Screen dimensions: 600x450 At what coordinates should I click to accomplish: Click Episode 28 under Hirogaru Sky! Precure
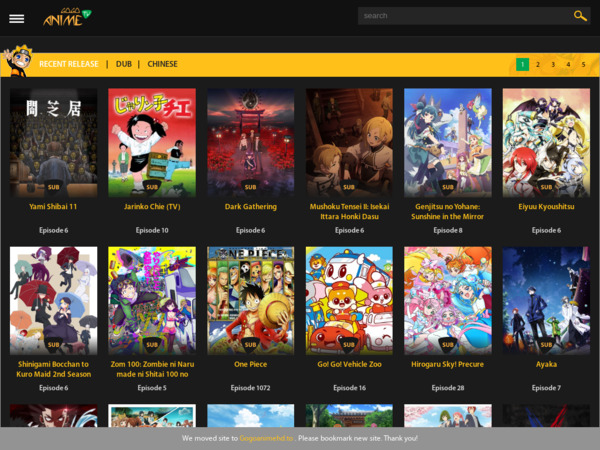448,388
